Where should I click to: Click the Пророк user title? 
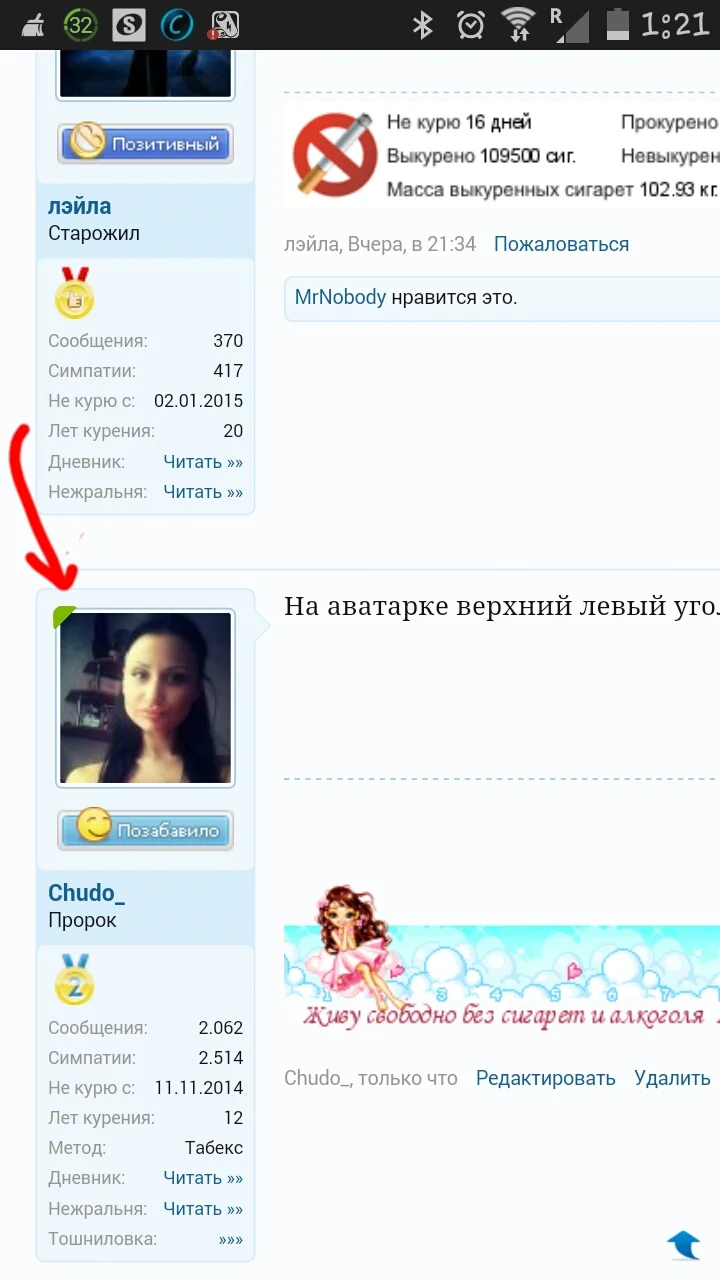pyautogui.click(x=82, y=920)
